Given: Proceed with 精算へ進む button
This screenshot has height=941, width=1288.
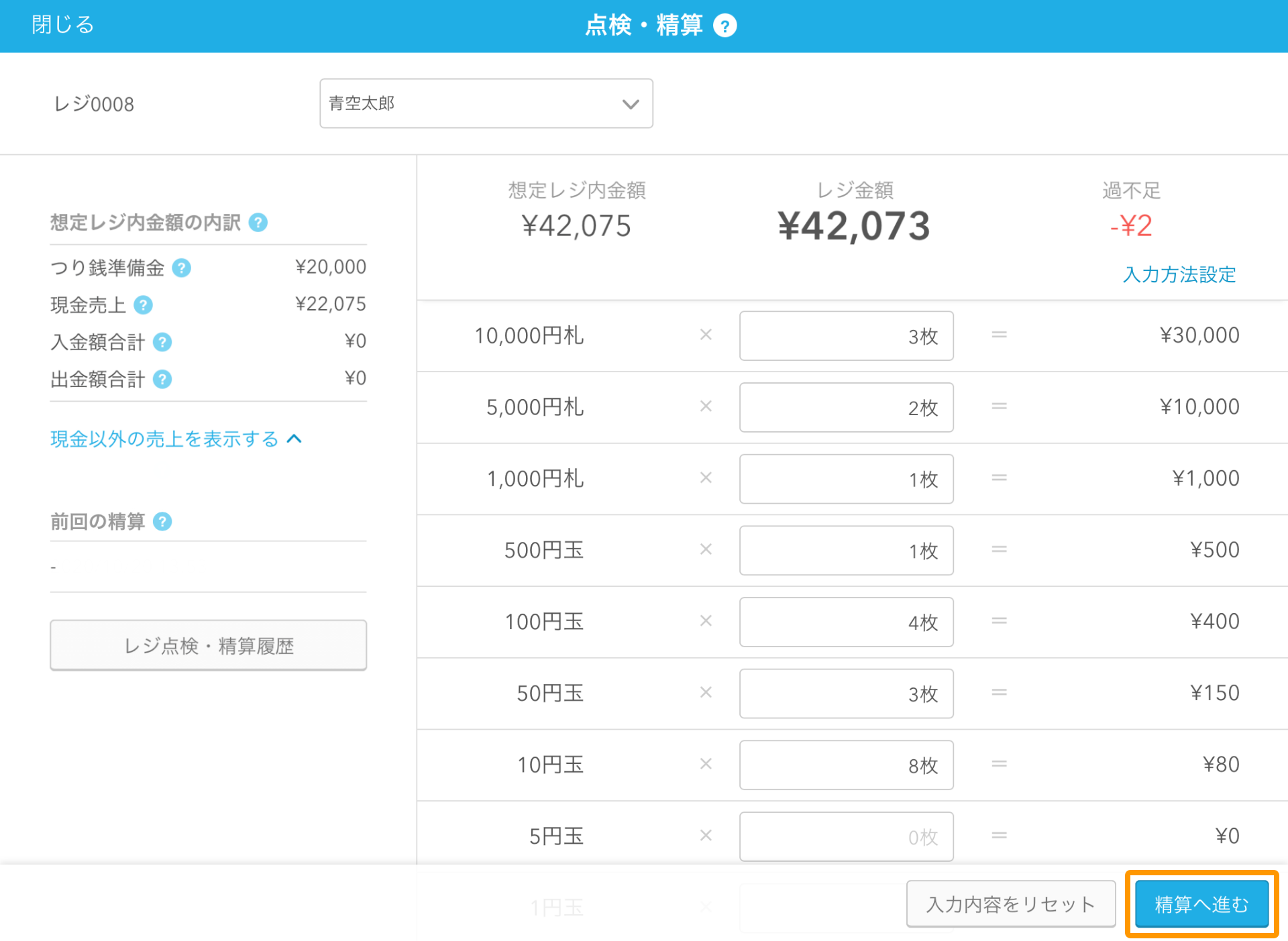Looking at the screenshot, I should click(x=1201, y=904).
